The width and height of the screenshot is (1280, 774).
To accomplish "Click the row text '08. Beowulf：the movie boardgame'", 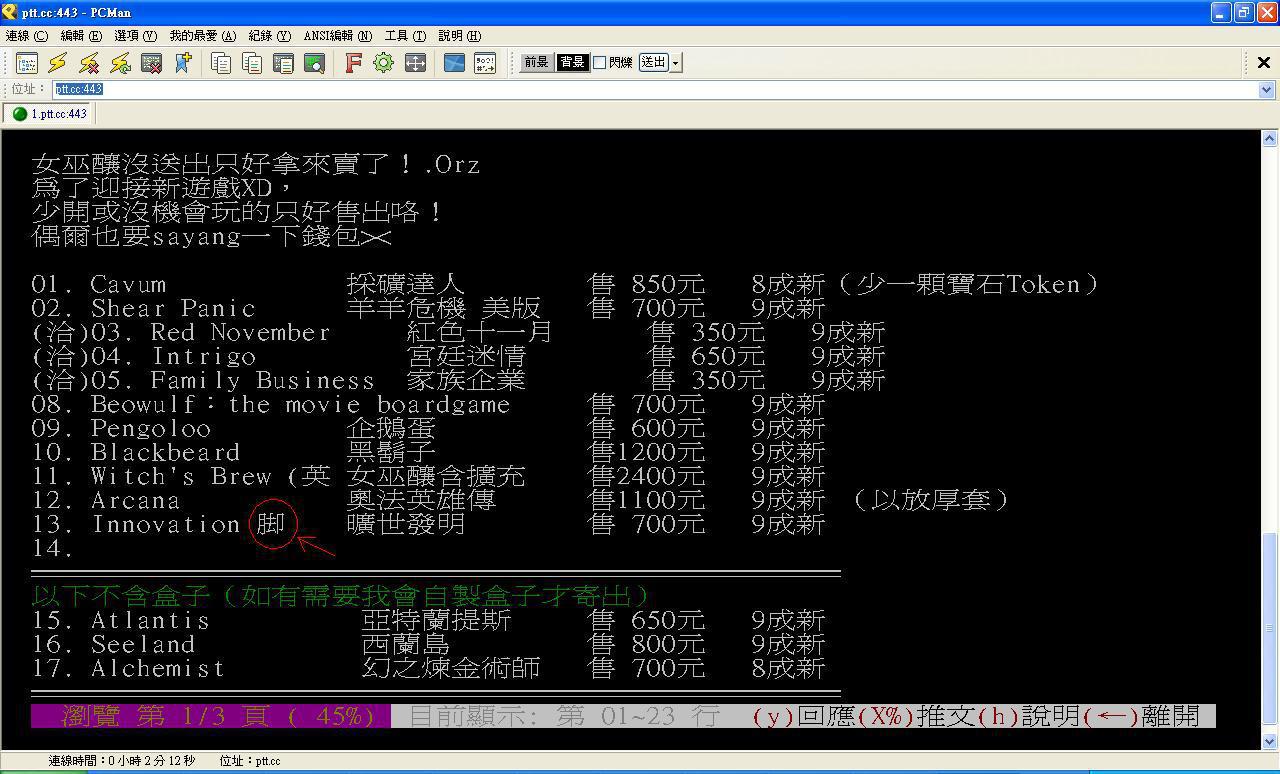I will coord(271,405).
